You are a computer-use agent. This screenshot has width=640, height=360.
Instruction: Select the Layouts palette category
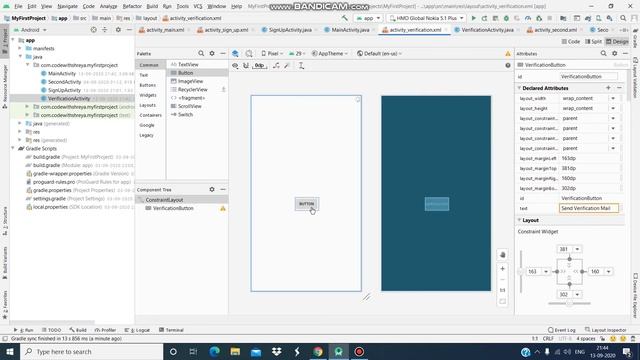point(147,105)
